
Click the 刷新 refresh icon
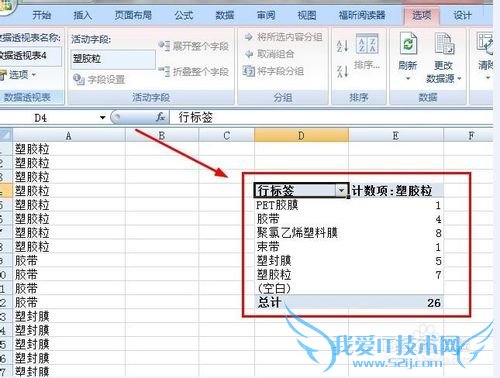[x=408, y=43]
